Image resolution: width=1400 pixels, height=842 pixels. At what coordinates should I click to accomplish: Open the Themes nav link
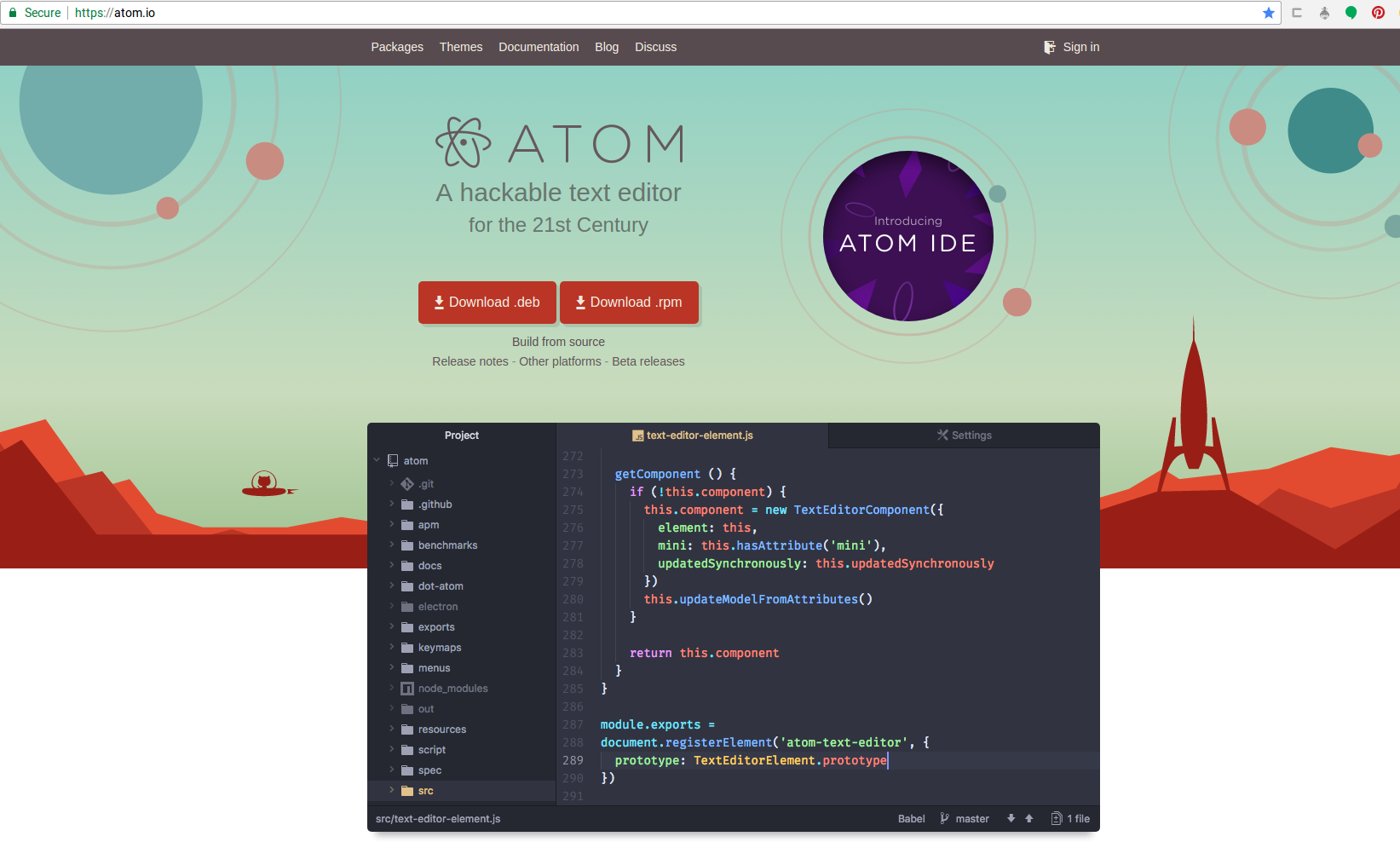[x=461, y=47]
